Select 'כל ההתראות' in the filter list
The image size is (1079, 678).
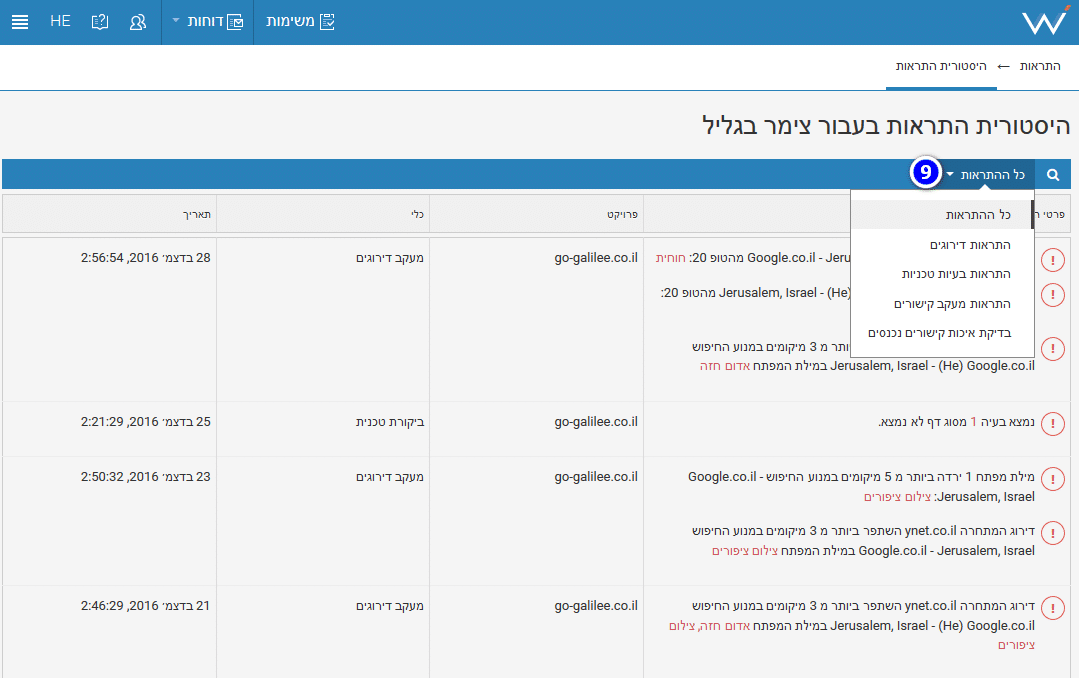pos(942,215)
